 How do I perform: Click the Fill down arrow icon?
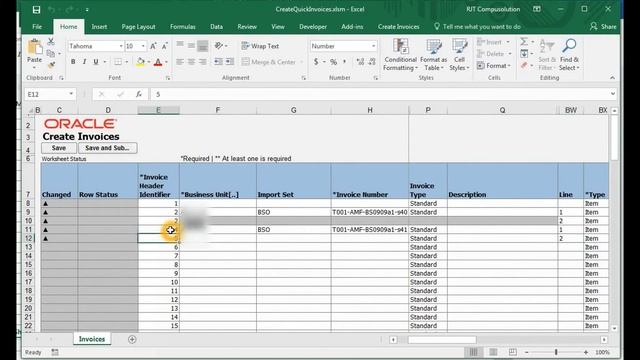[x=524, y=53]
